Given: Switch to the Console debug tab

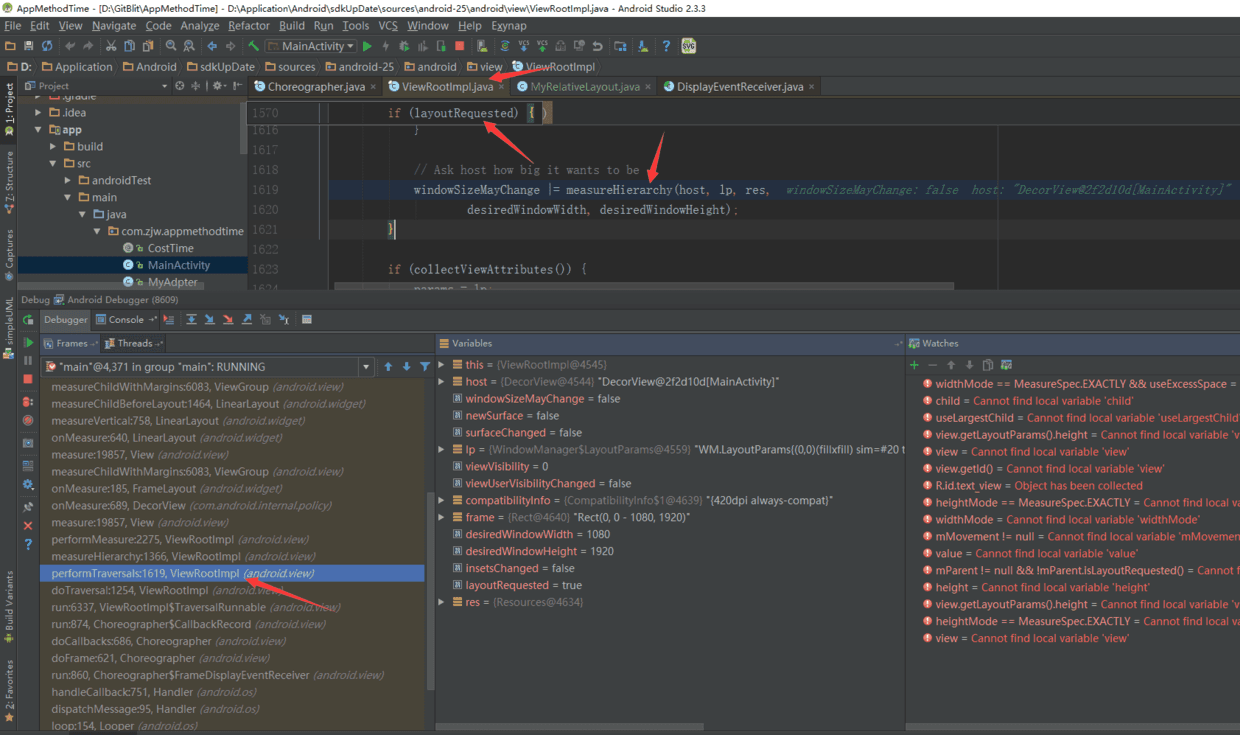Looking at the screenshot, I should pos(125,320).
